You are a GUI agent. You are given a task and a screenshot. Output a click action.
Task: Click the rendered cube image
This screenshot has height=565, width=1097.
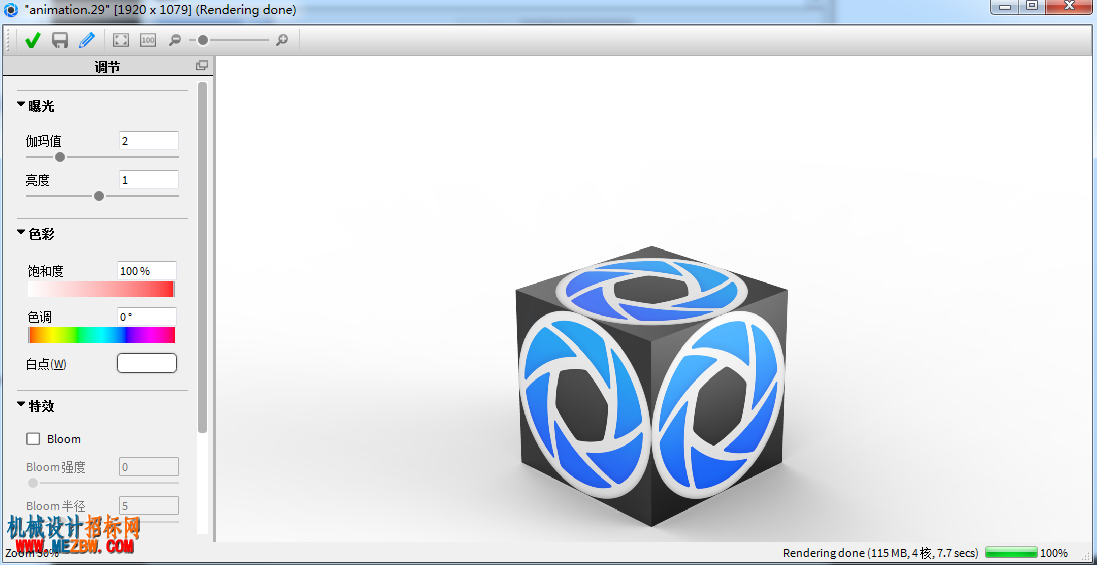click(x=652, y=386)
